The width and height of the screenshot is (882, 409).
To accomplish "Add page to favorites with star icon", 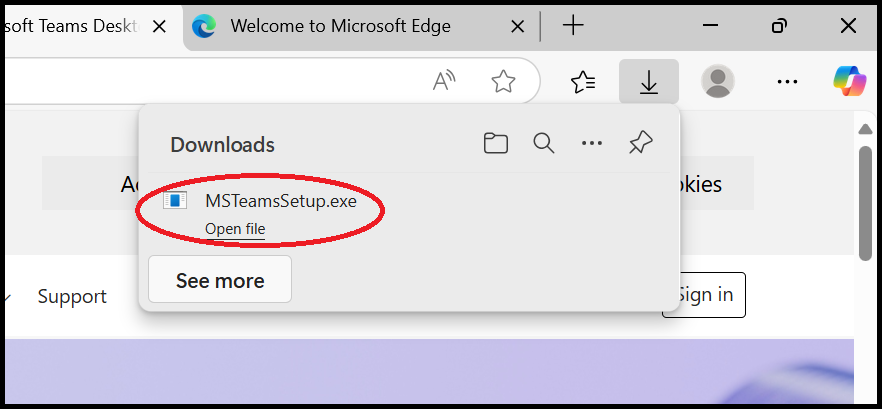I will [503, 82].
